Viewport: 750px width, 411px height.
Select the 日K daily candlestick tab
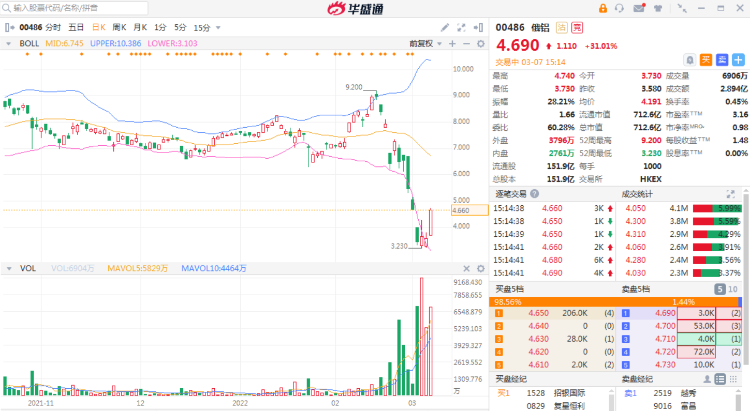point(99,28)
